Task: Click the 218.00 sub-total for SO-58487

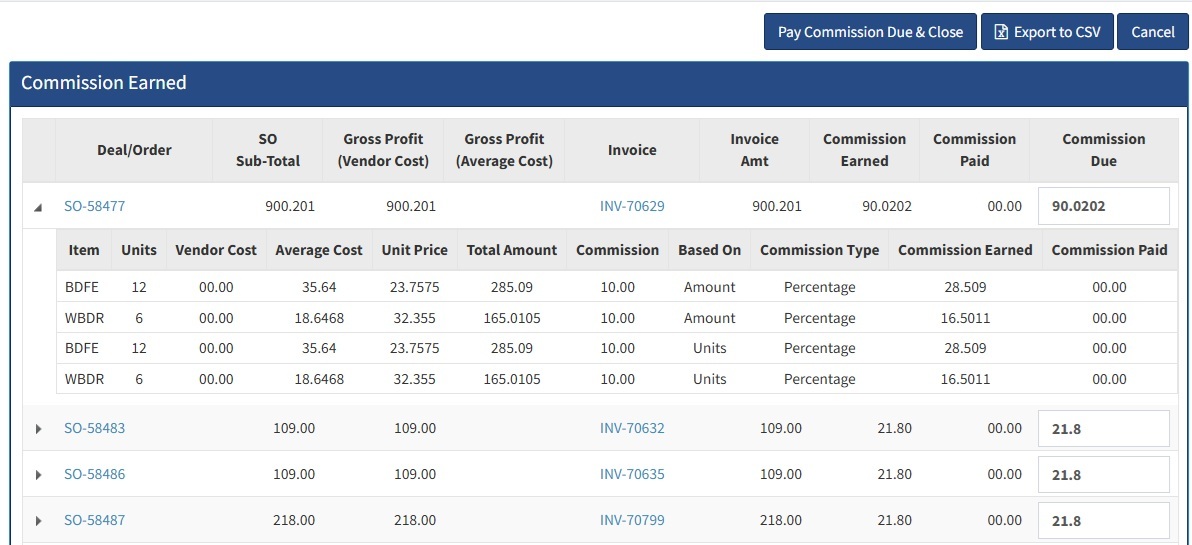Action: [294, 521]
